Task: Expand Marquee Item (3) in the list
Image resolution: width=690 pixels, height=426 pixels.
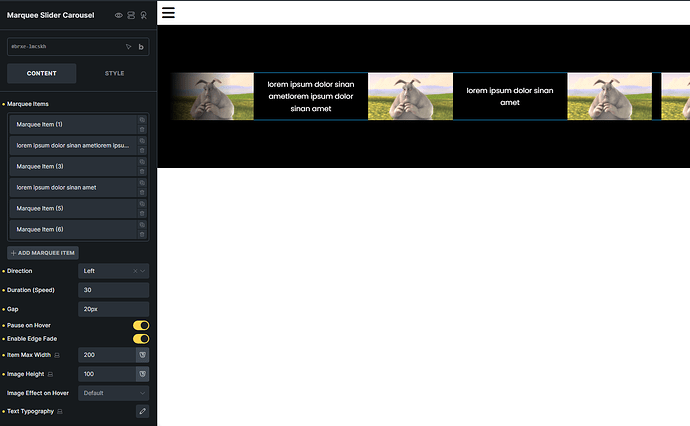Action: 72,166
